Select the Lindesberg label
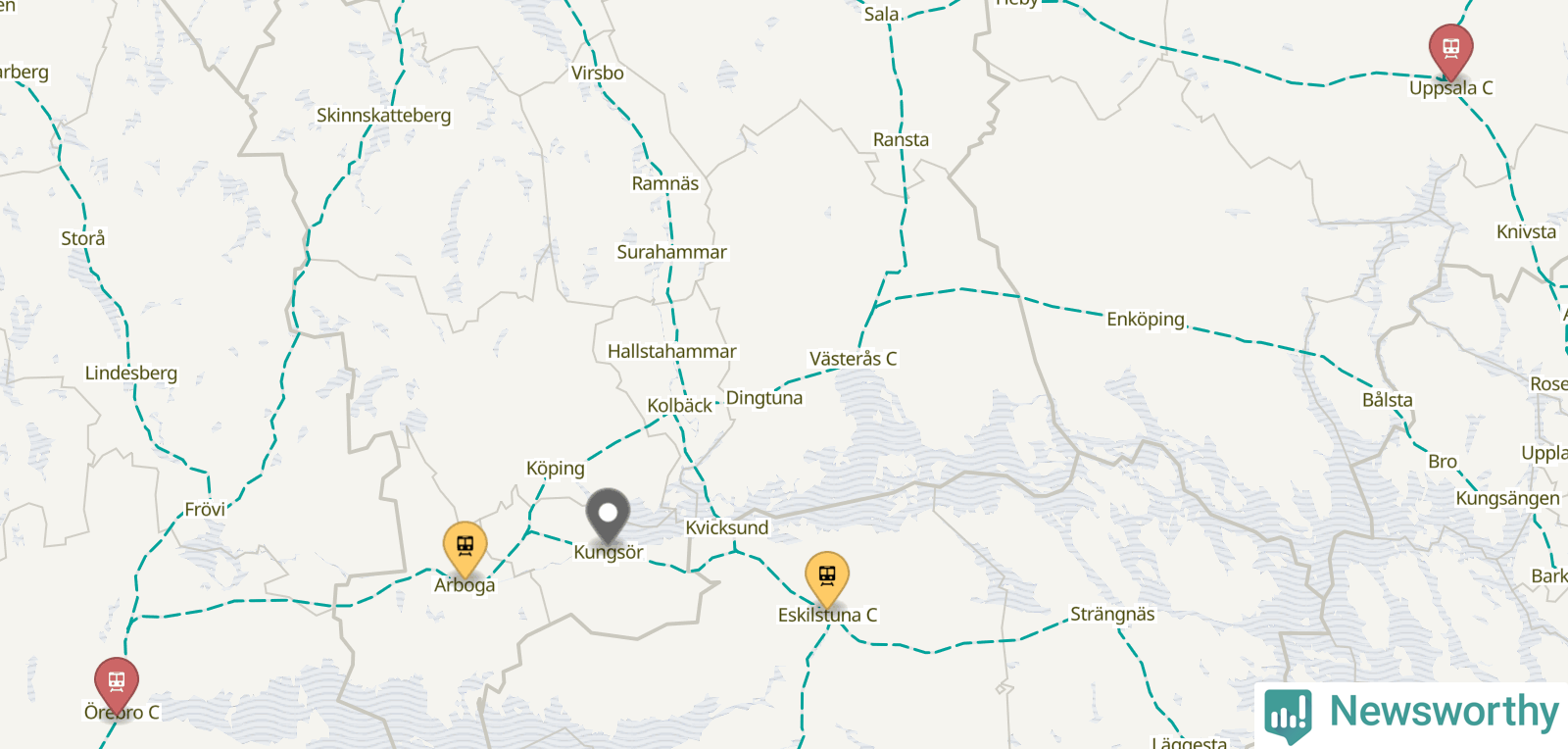 (x=131, y=374)
